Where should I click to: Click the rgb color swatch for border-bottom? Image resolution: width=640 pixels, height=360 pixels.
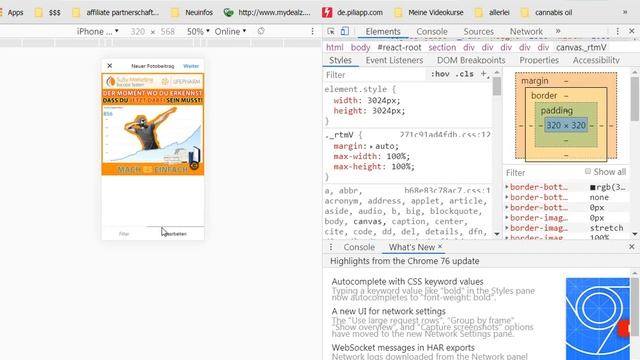click(593, 187)
